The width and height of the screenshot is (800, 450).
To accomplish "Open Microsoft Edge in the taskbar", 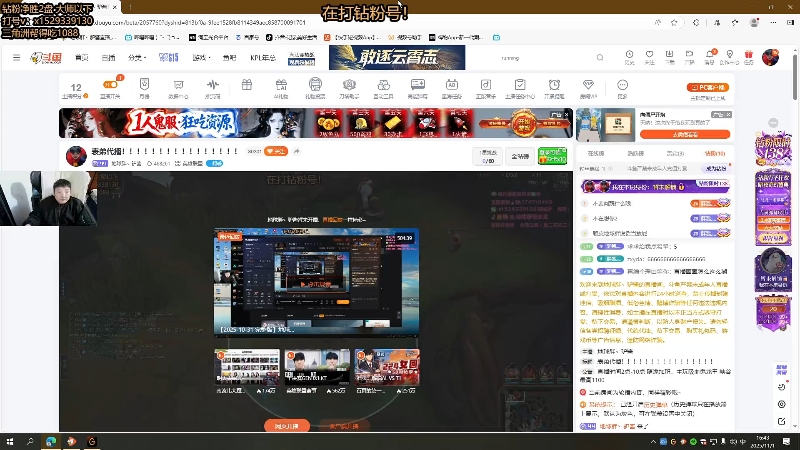I will 51,441.
